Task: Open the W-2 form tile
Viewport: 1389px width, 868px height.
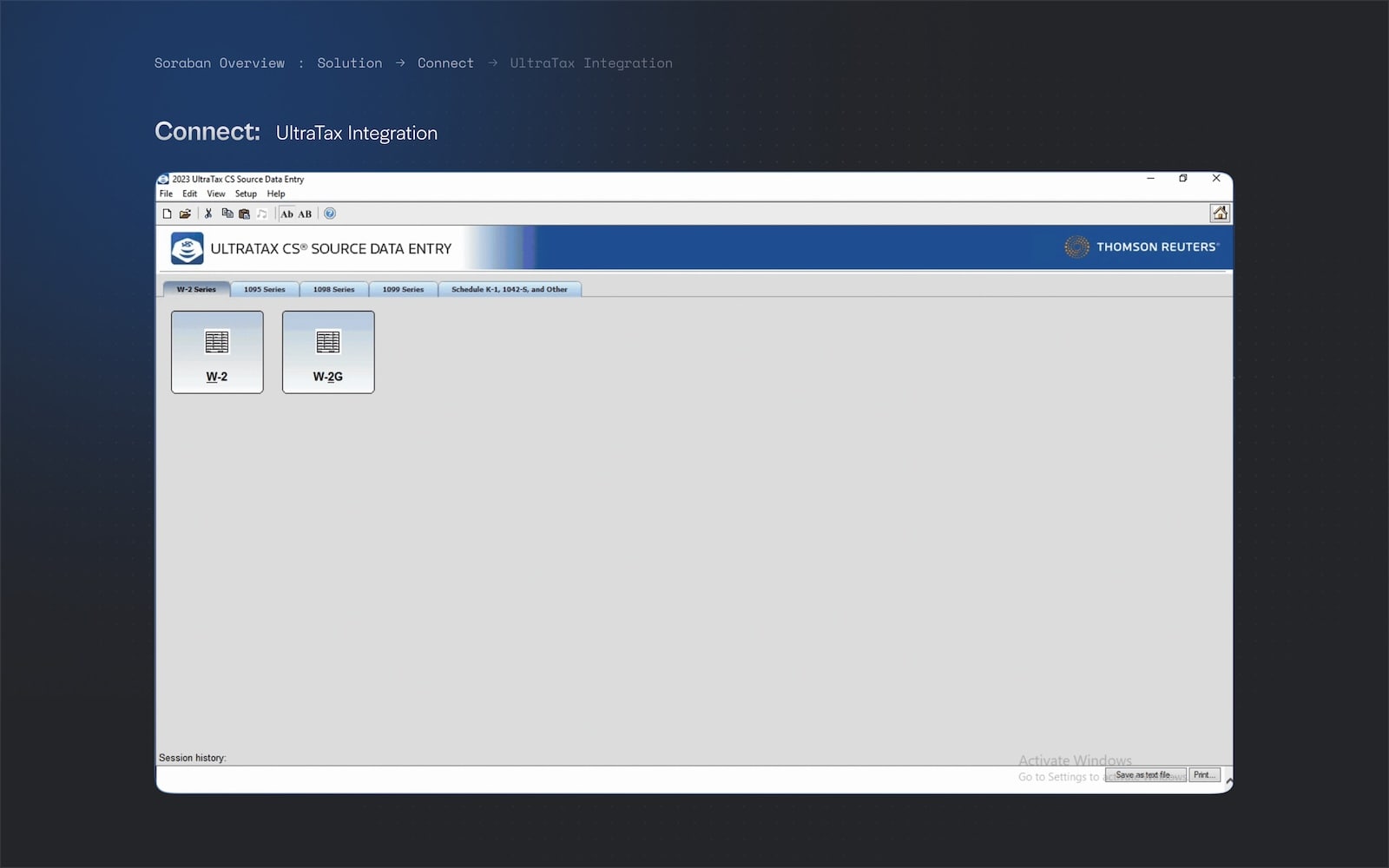Action: [217, 352]
